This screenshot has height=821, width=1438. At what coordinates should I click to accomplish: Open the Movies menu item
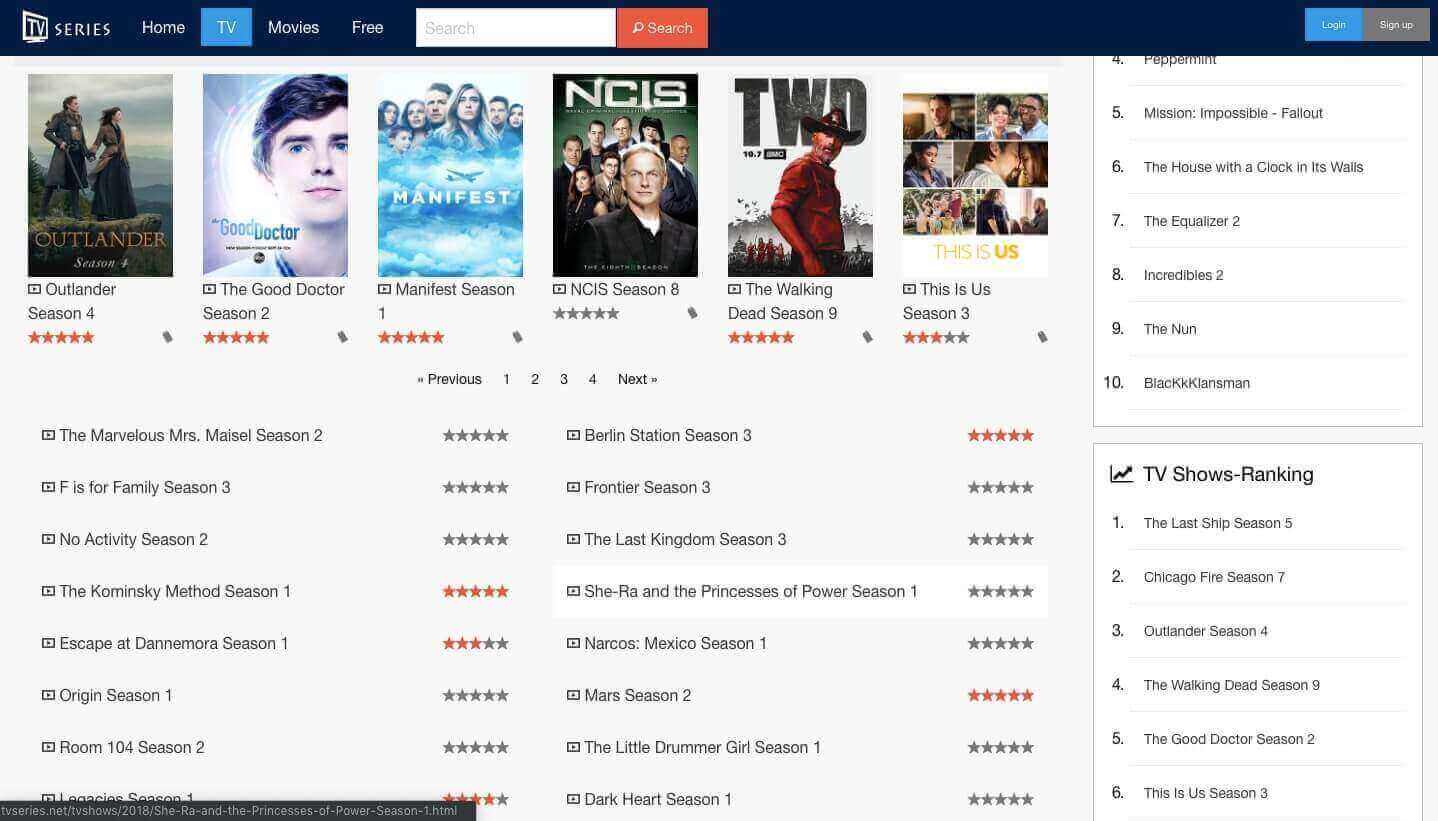[293, 27]
